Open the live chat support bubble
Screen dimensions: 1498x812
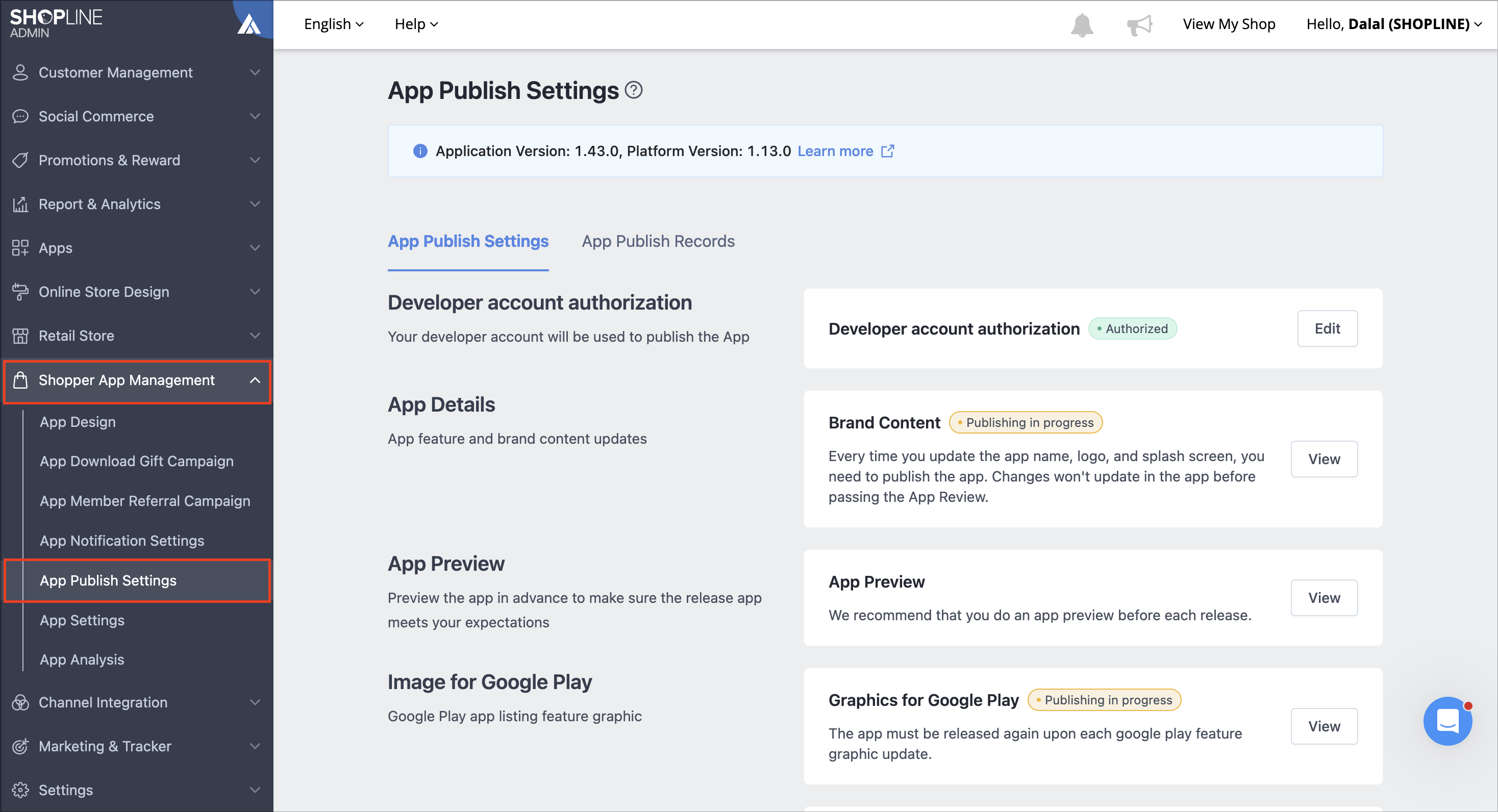coord(1447,721)
